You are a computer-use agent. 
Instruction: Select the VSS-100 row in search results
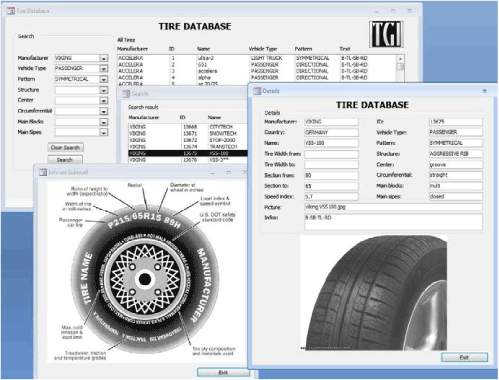pyautogui.click(x=188, y=153)
